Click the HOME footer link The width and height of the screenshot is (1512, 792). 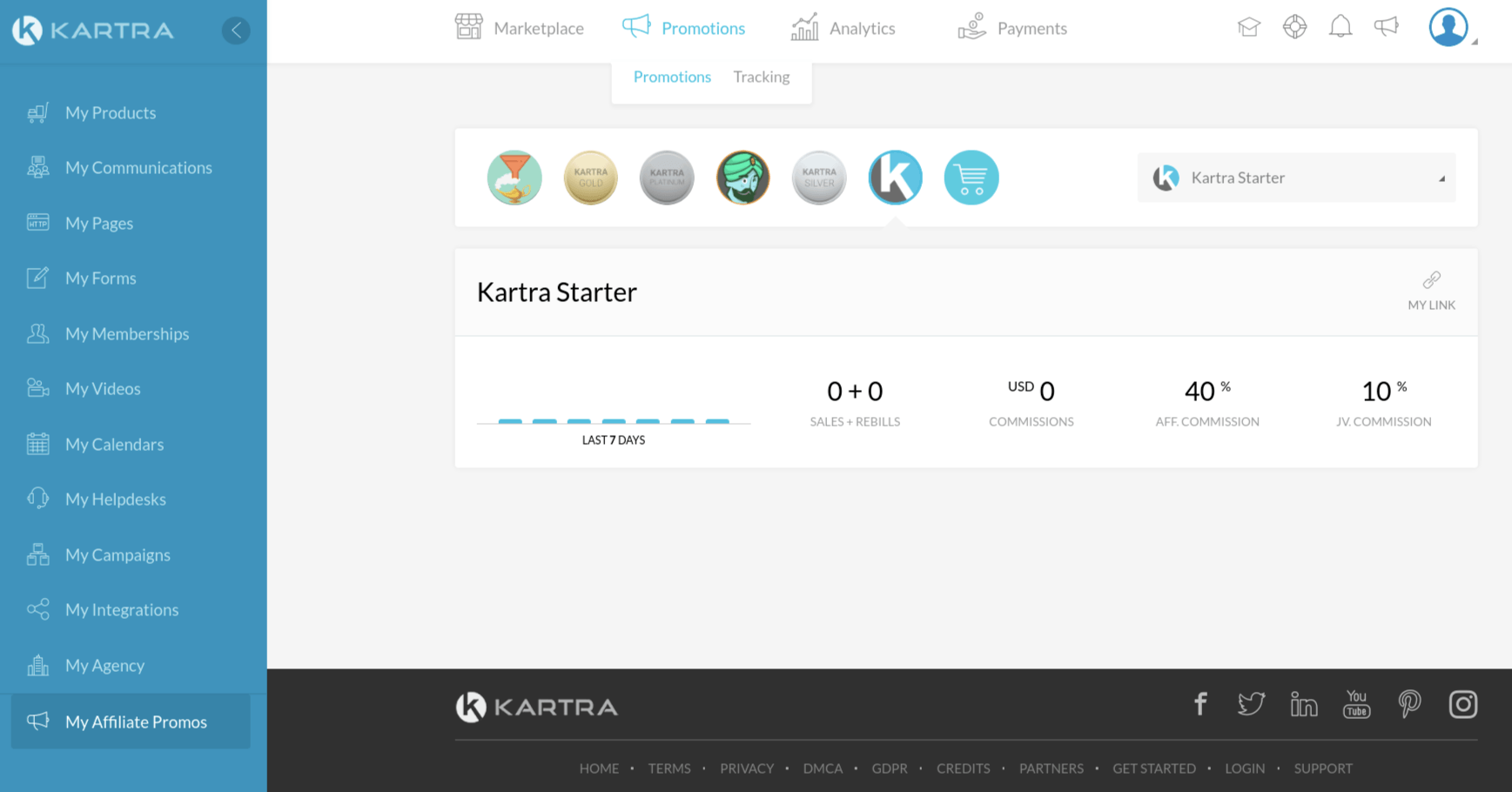point(599,769)
